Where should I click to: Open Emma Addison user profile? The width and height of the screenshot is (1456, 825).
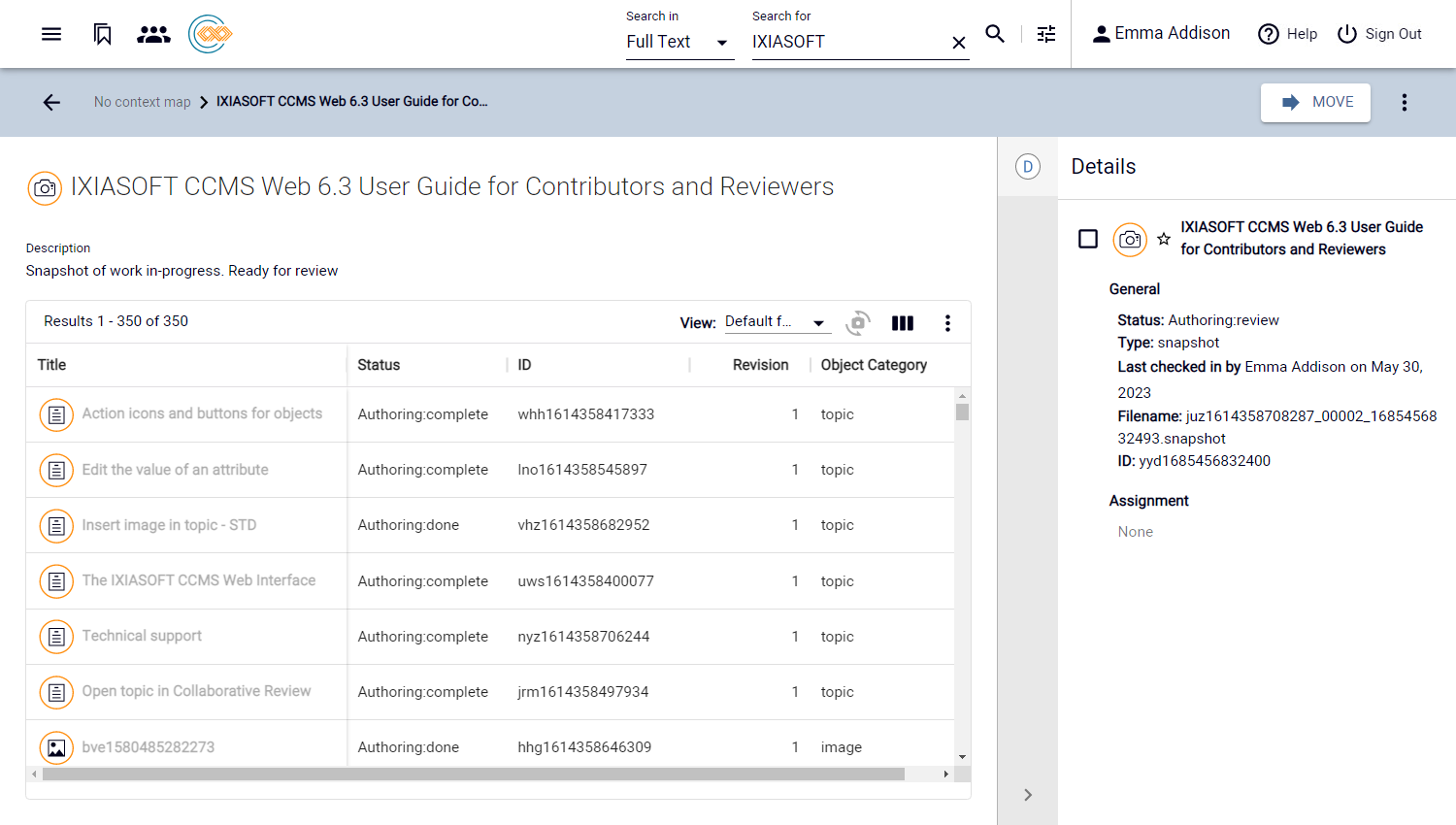[1161, 33]
